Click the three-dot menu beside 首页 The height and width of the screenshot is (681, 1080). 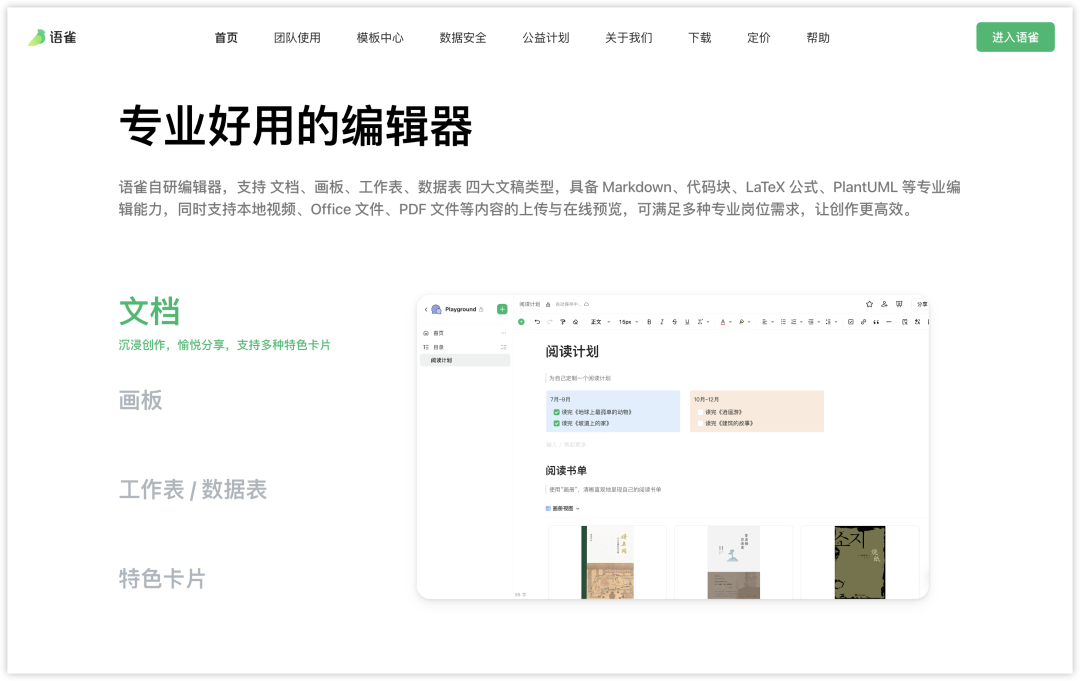[x=503, y=333]
